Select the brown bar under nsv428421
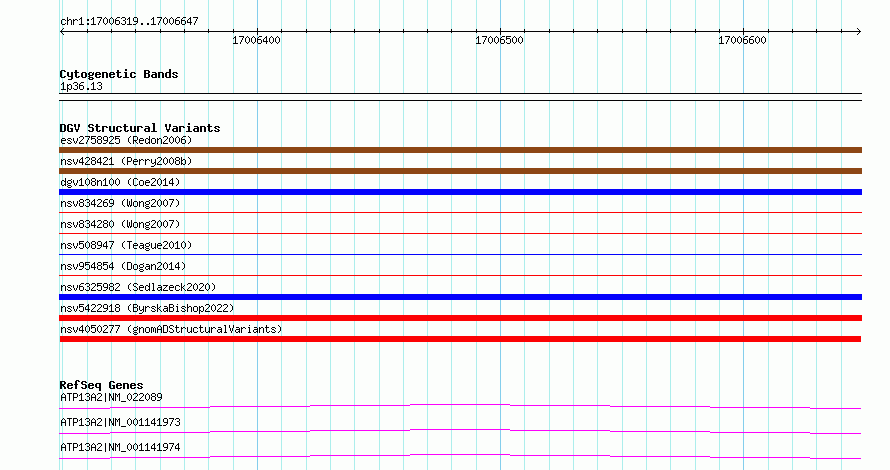 [460, 171]
